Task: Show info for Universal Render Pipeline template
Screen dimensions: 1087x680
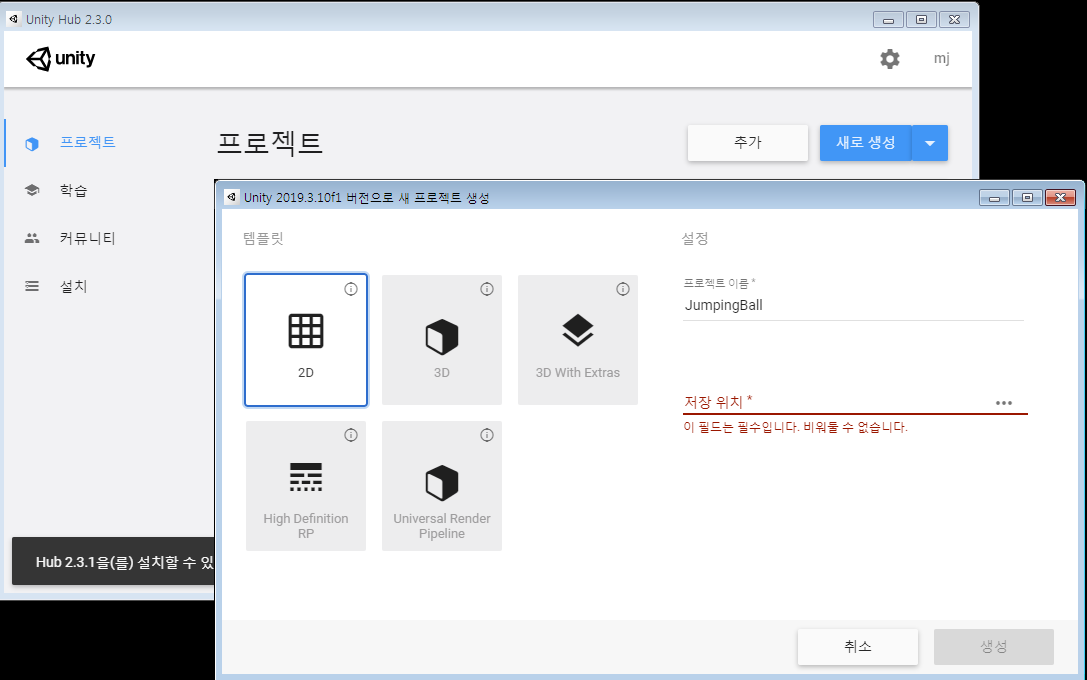Action: coord(487,435)
